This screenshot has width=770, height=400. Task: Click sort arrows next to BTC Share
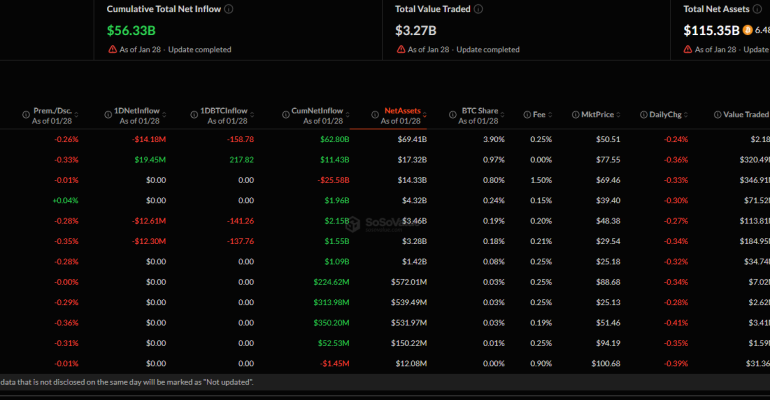502,115
